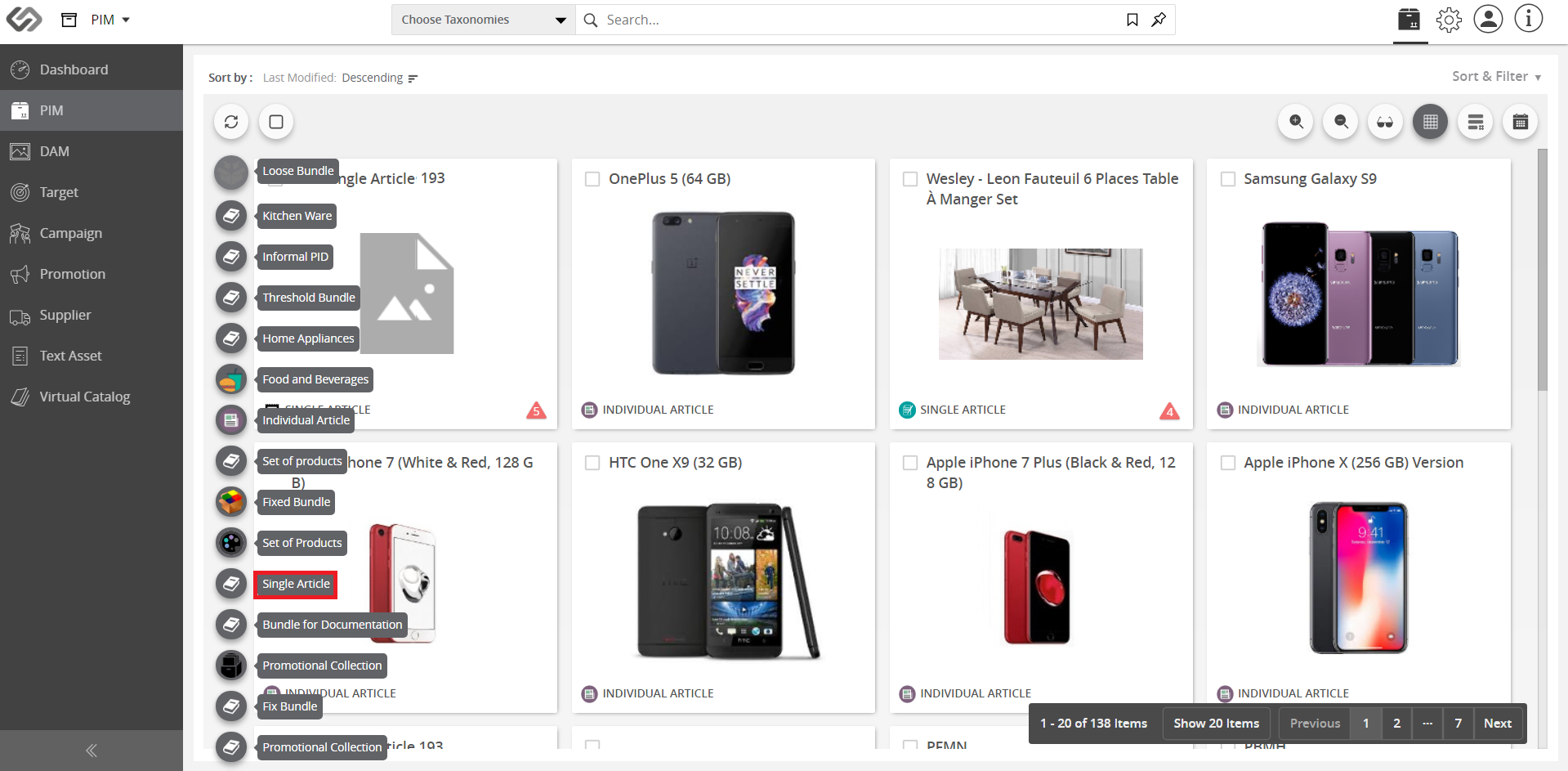
Task: Click the Loose Bundle type icon
Action: [x=231, y=172]
